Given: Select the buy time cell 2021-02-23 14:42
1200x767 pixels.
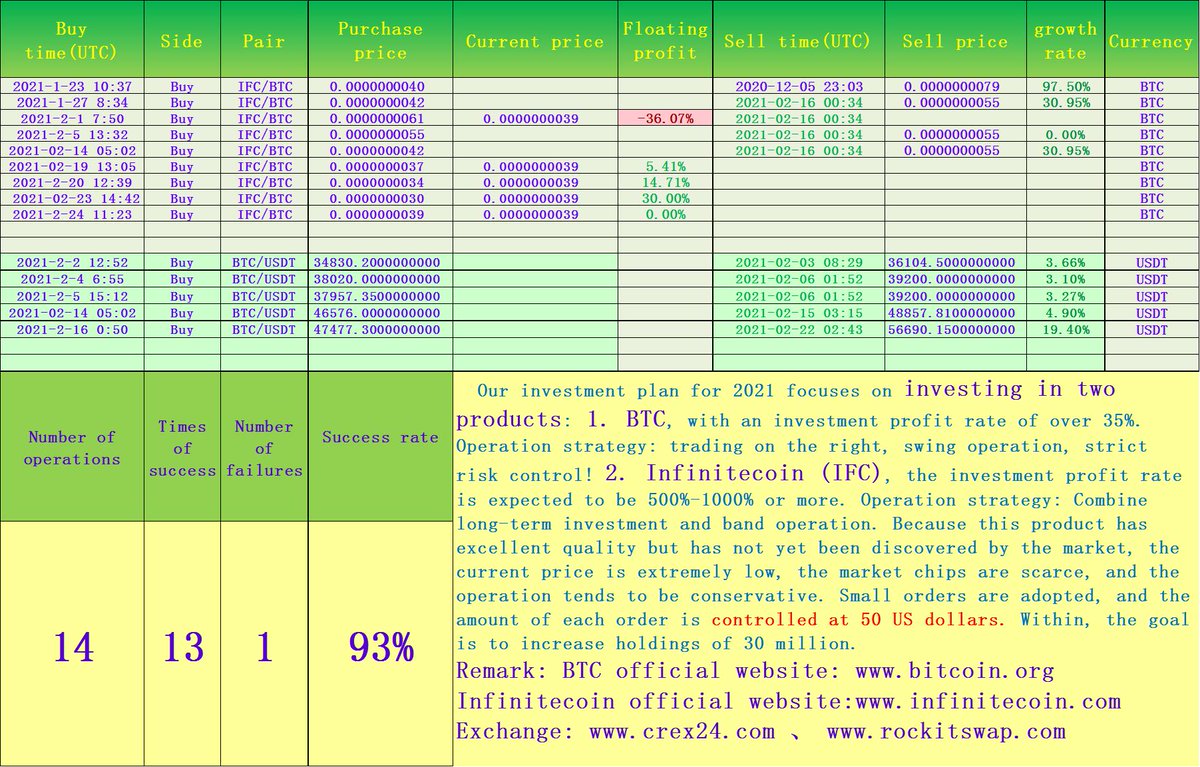Looking at the screenshot, I should (72, 198).
